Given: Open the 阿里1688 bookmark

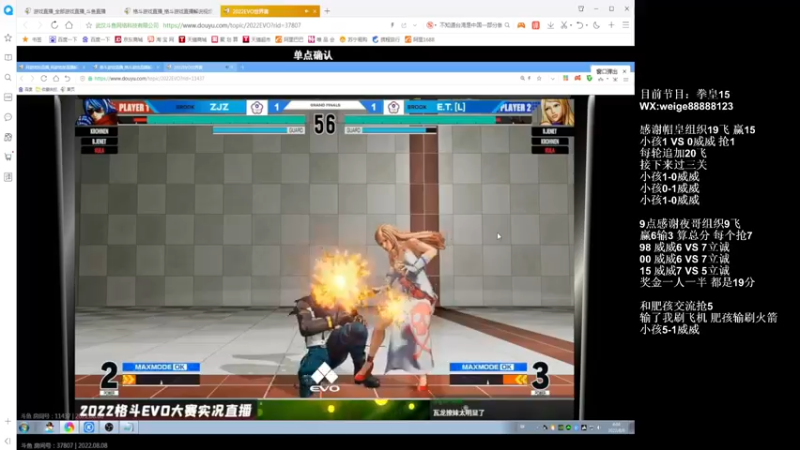Looking at the screenshot, I should coord(419,39).
